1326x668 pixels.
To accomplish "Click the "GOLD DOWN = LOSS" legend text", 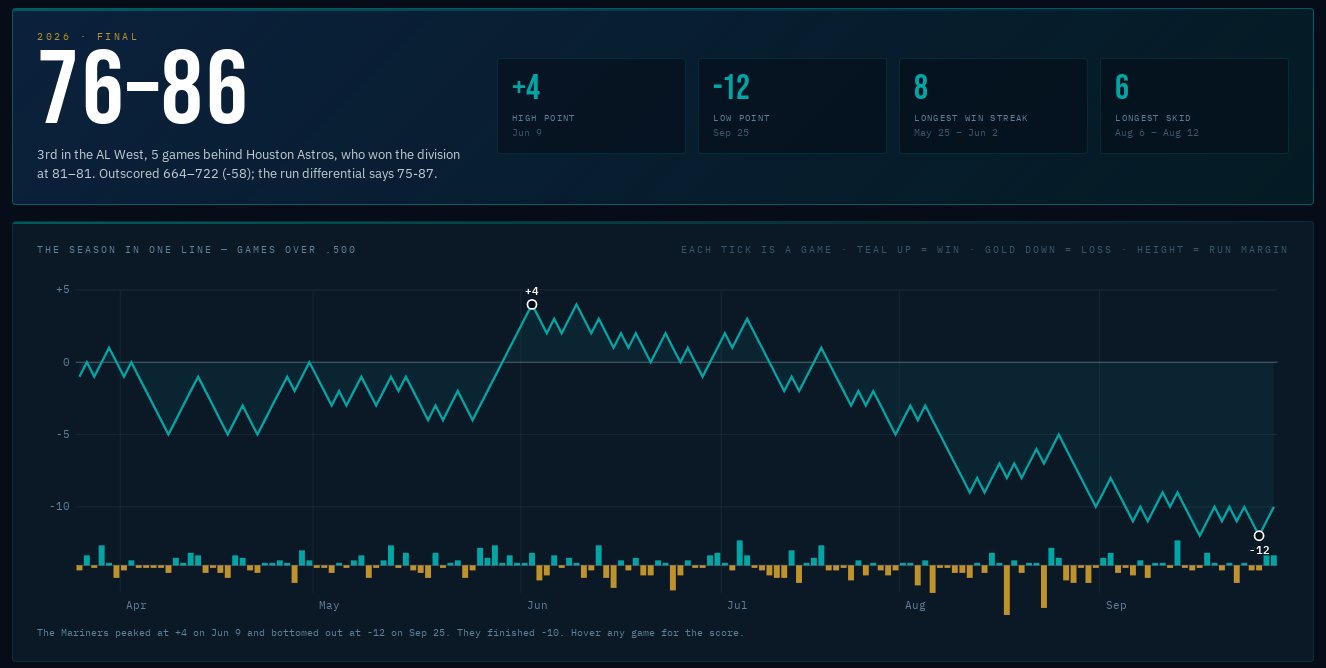I will 1048,250.
